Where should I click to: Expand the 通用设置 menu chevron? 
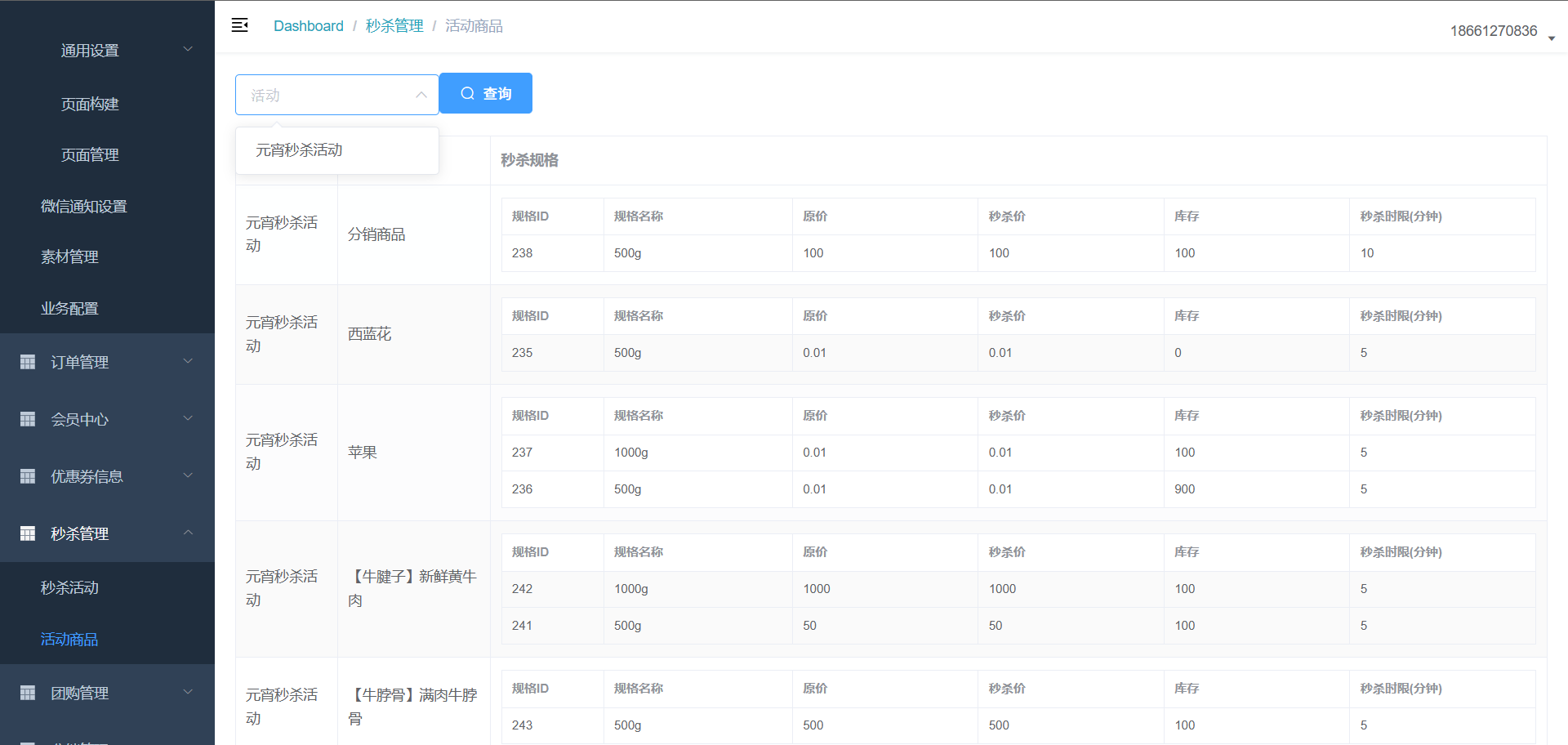point(188,49)
